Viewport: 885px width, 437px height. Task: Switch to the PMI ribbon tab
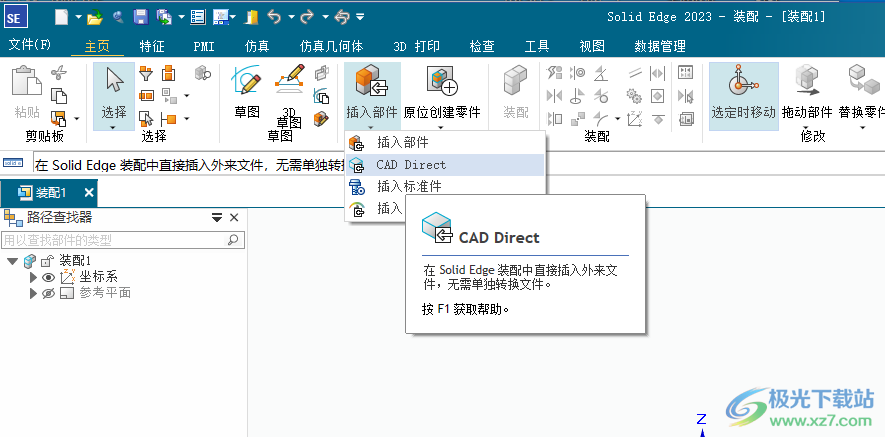click(204, 46)
